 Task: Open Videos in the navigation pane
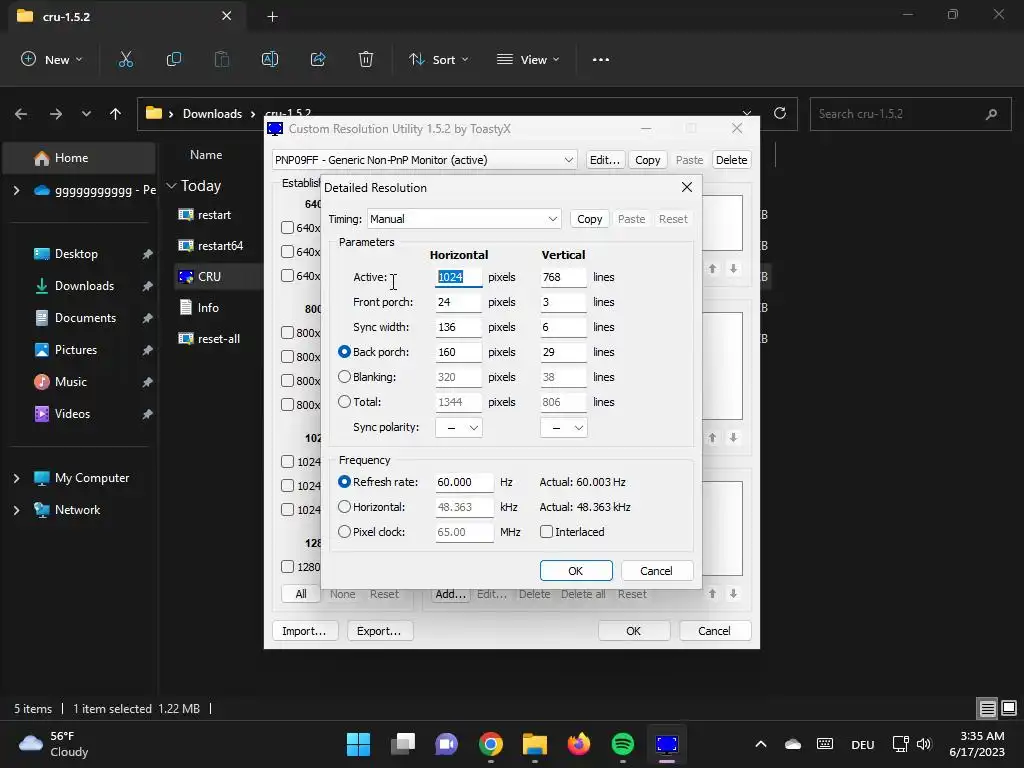tap(72, 414)
